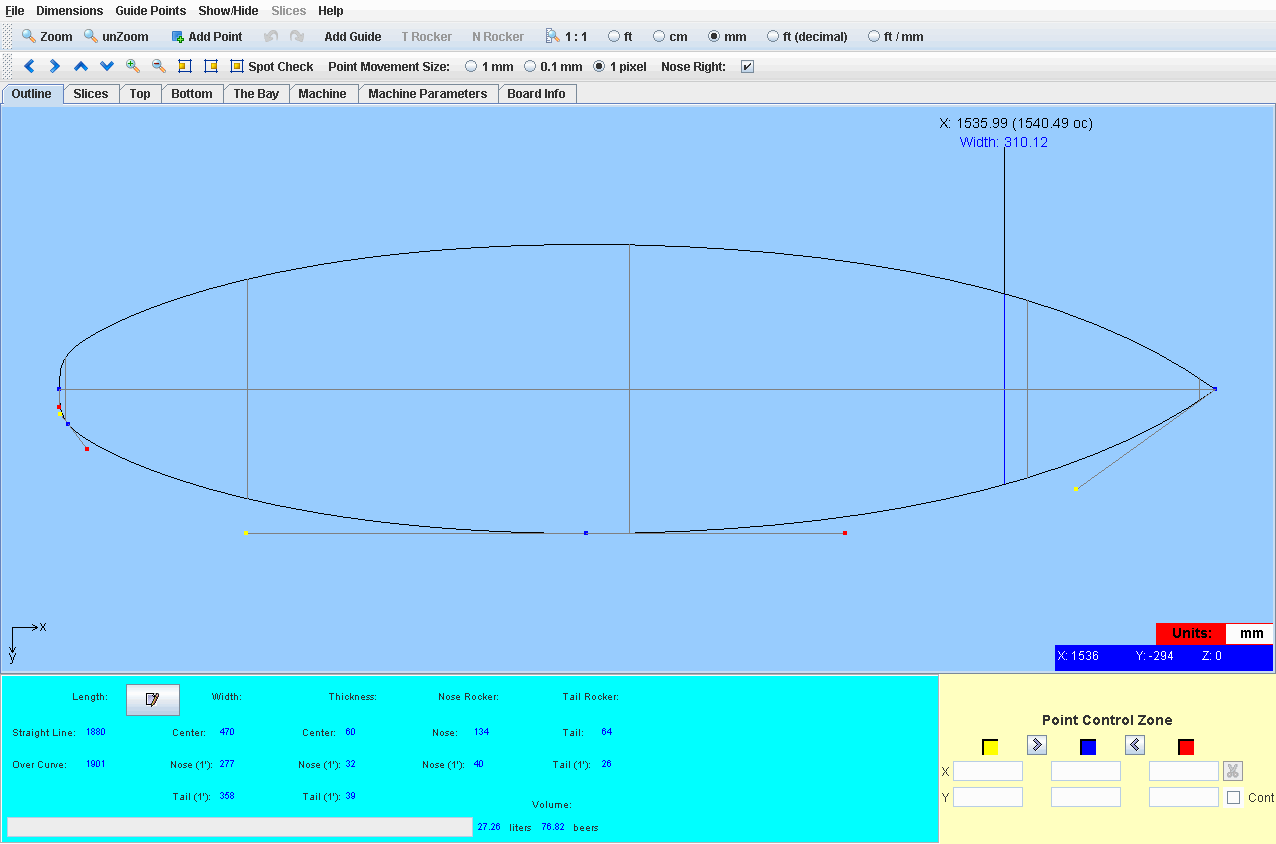1276x844 pixels.
Task: Click the yellow point X input field
Action: 987,772
